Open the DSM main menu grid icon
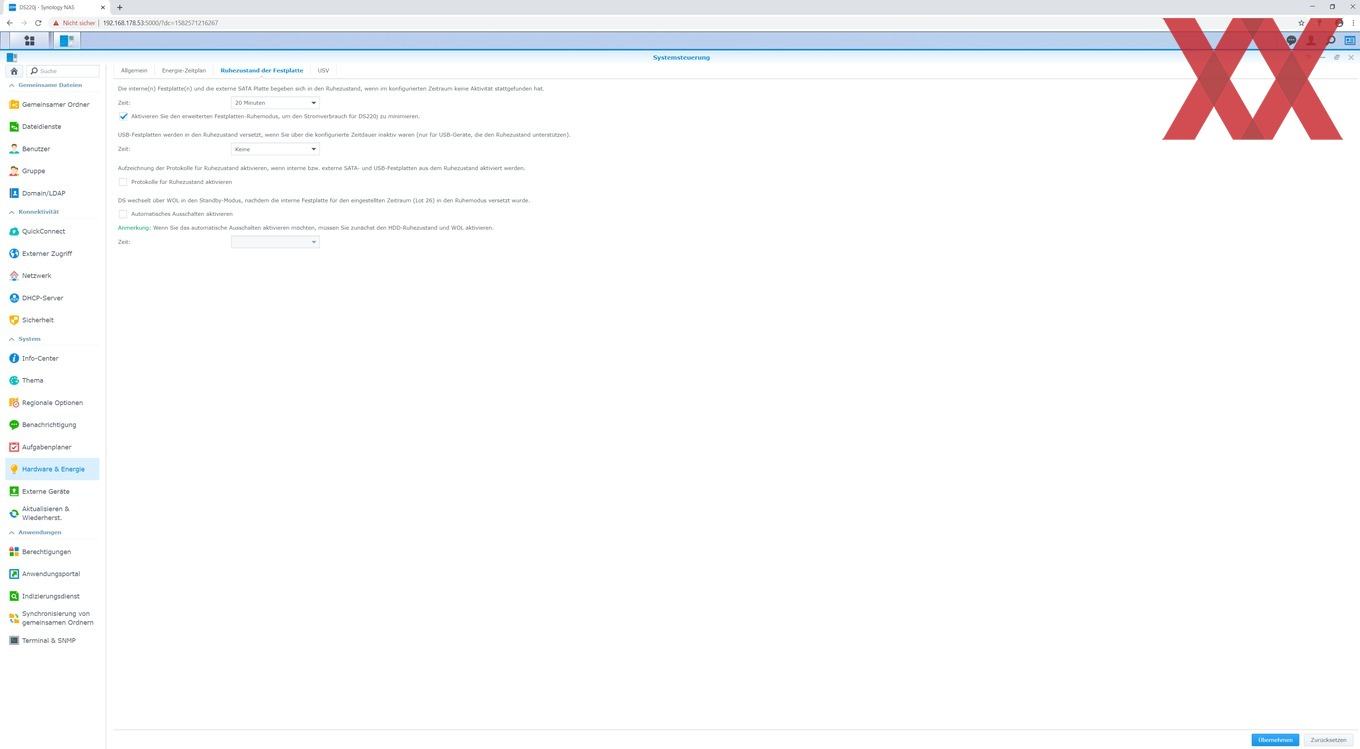The height and width of the screenshot is (749, 1360). click(x=29, y=41)
